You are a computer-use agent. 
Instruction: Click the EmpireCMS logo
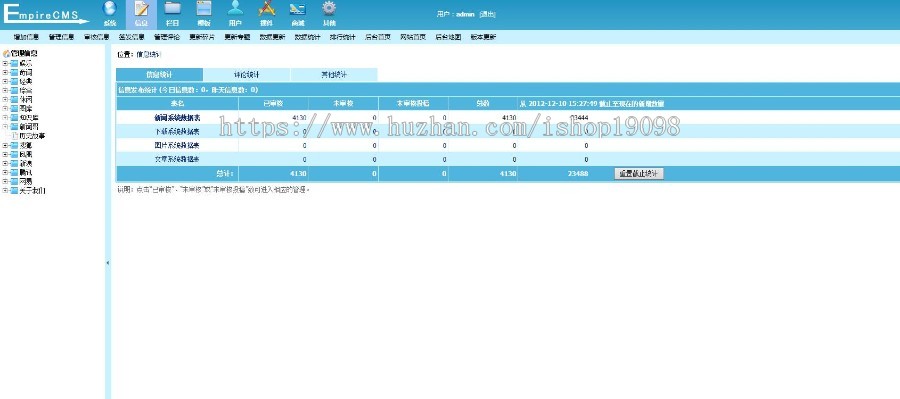pos(46,14)
